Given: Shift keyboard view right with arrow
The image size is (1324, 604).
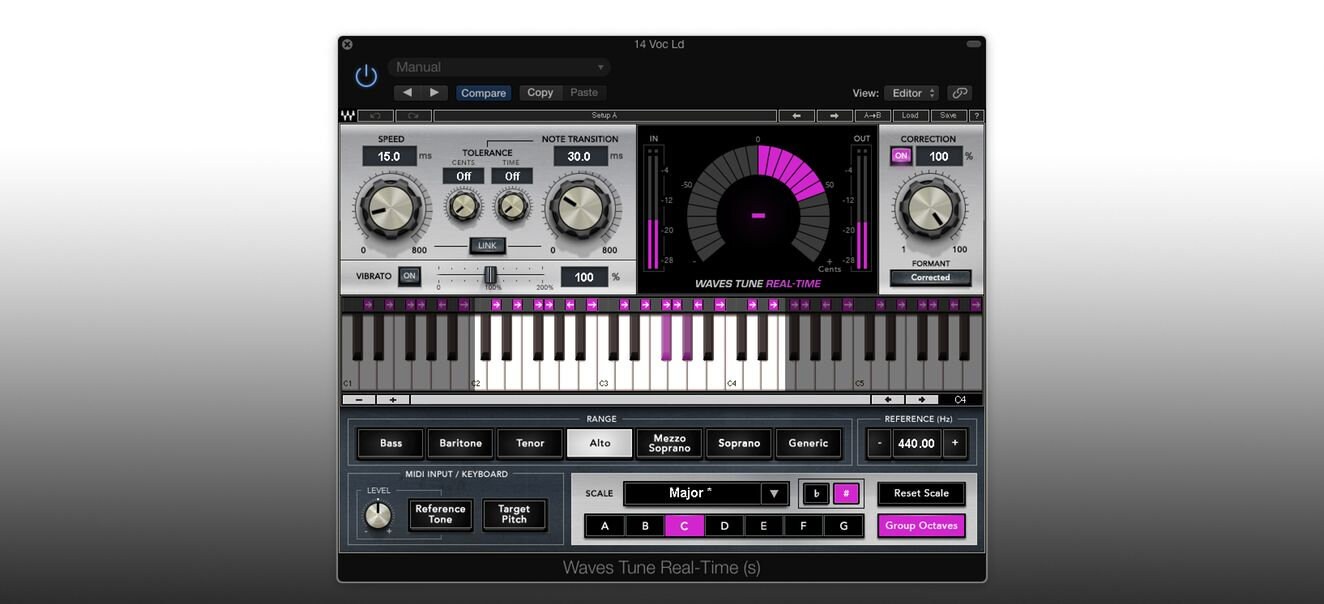Looking at the screenshot, I should 921,399.
